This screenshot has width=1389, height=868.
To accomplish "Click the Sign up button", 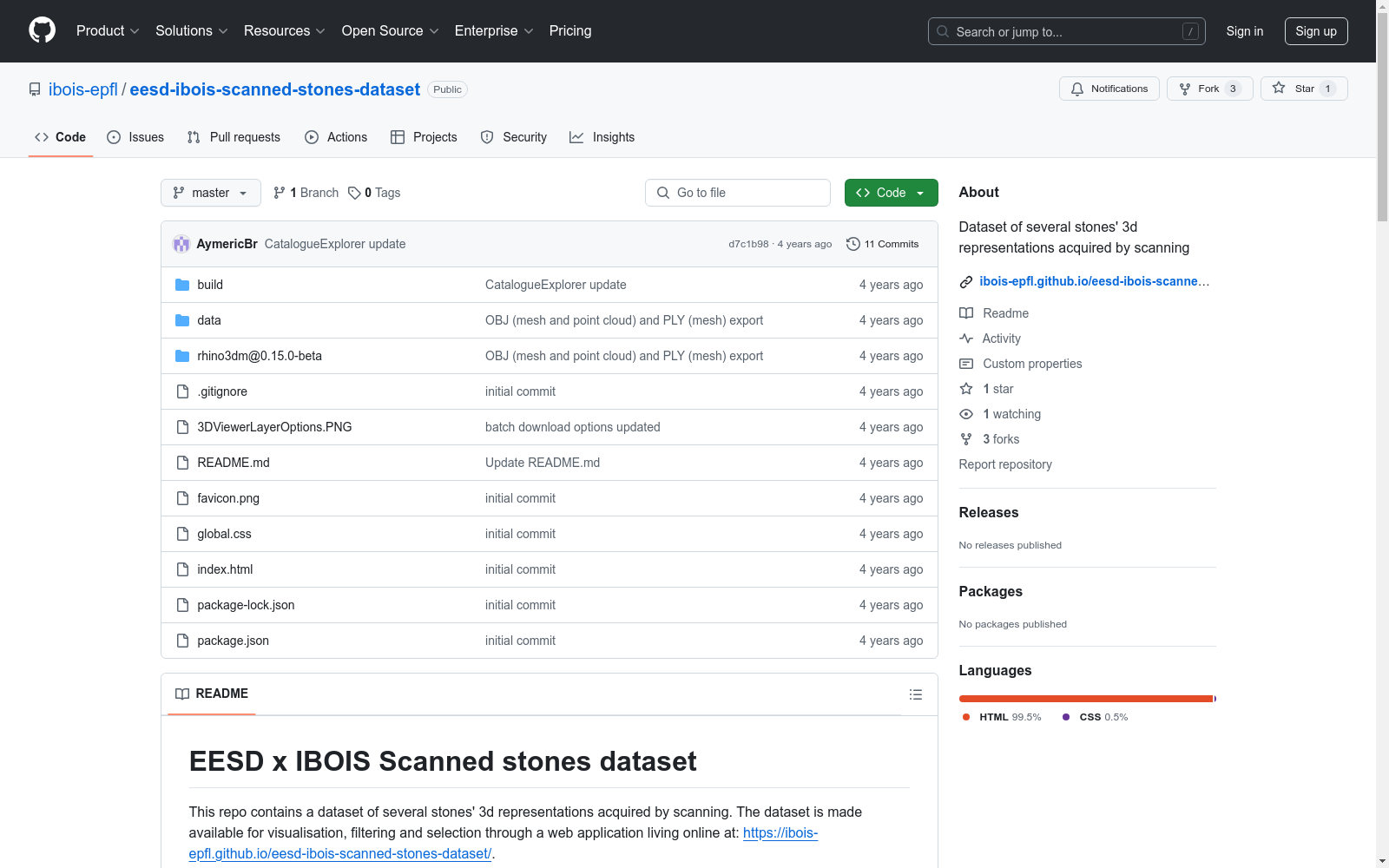I will 1316,31.
